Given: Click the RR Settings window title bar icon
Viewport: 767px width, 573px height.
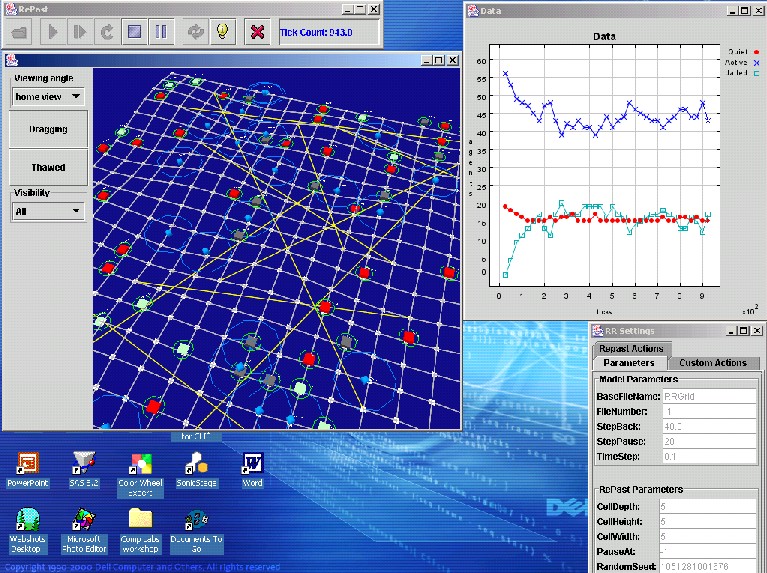Looking at the screenshot, I should (x=598, y=331).
